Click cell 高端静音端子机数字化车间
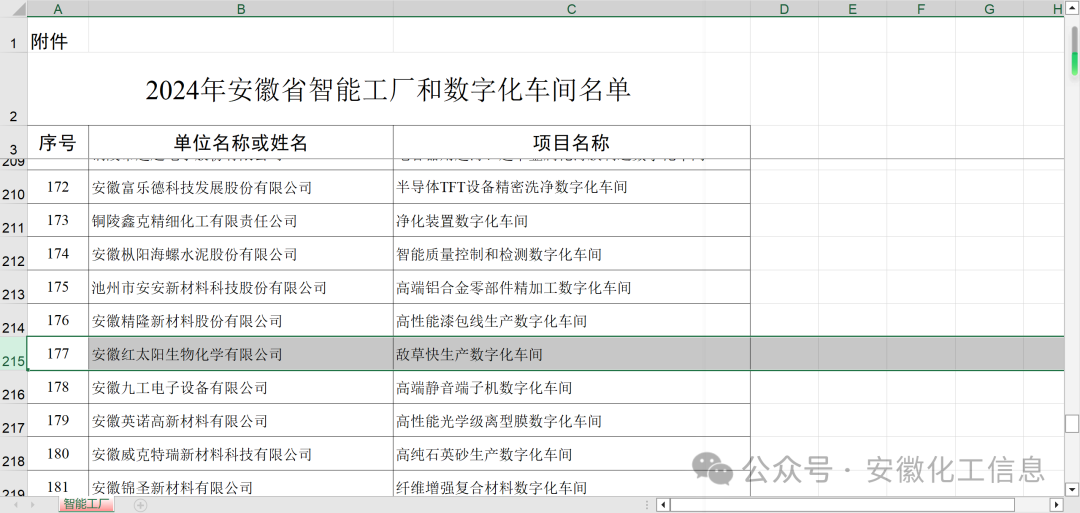 click(x=572, y=387)
